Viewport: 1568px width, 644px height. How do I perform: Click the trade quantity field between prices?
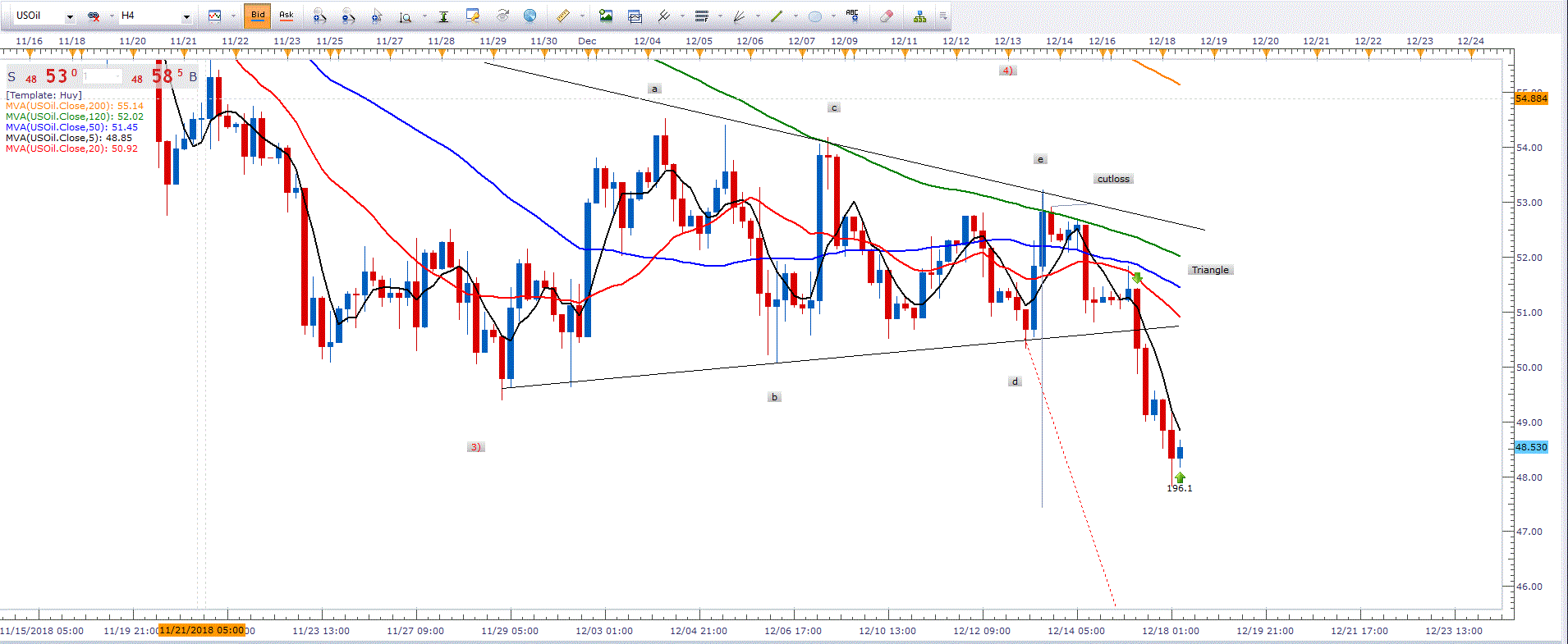[x=103, y=77]
